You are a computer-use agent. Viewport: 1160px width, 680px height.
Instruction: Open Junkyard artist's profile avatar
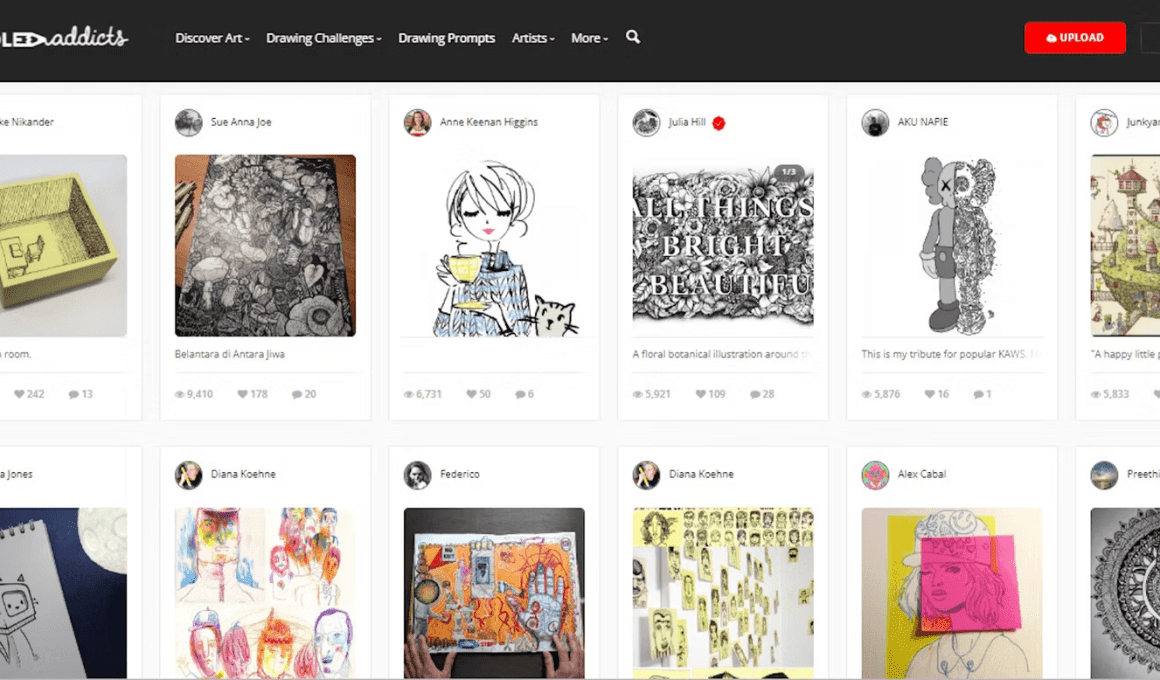pos(1104,122)
